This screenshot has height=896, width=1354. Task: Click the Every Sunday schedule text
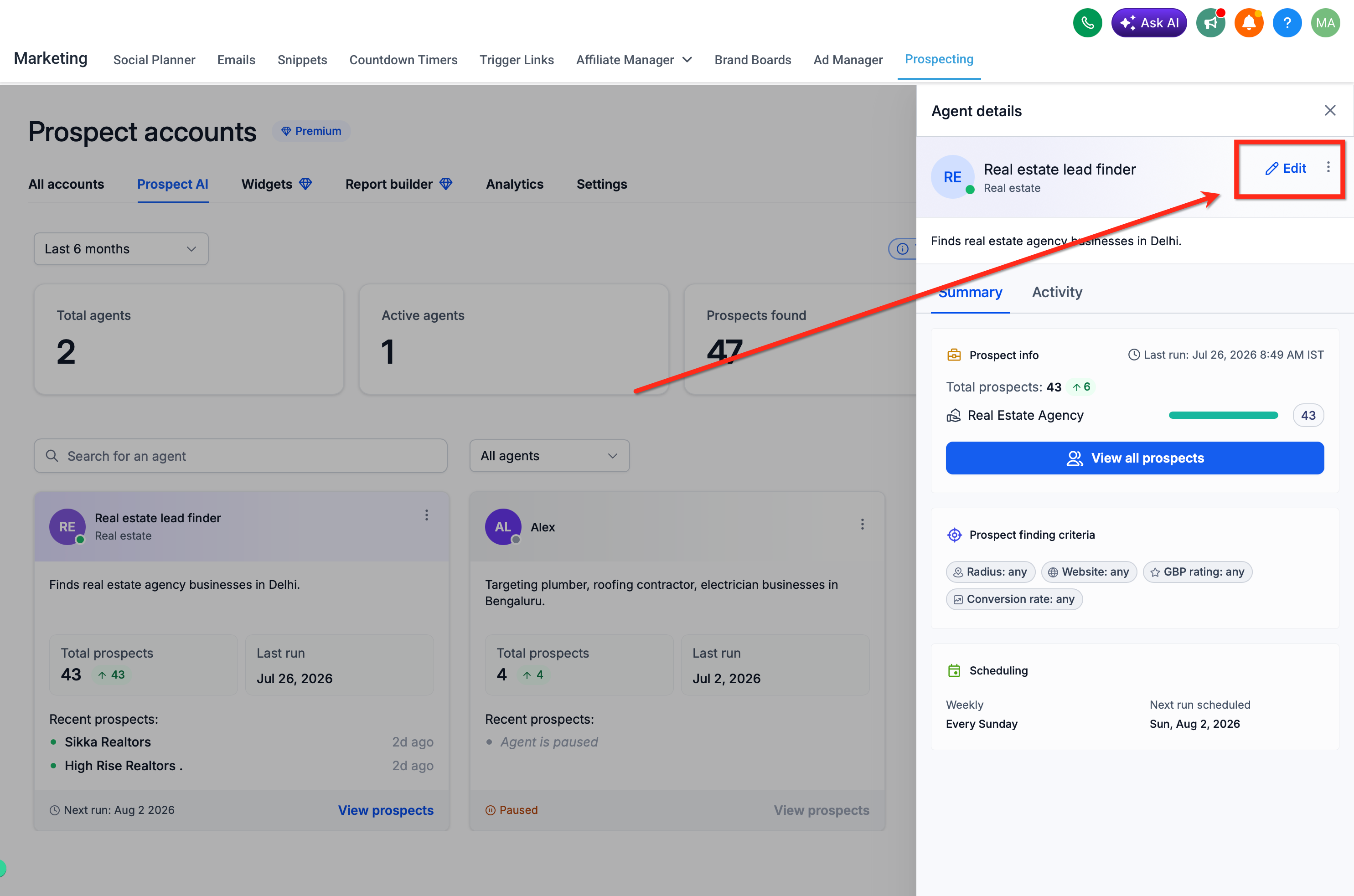(x=982, y=724)
